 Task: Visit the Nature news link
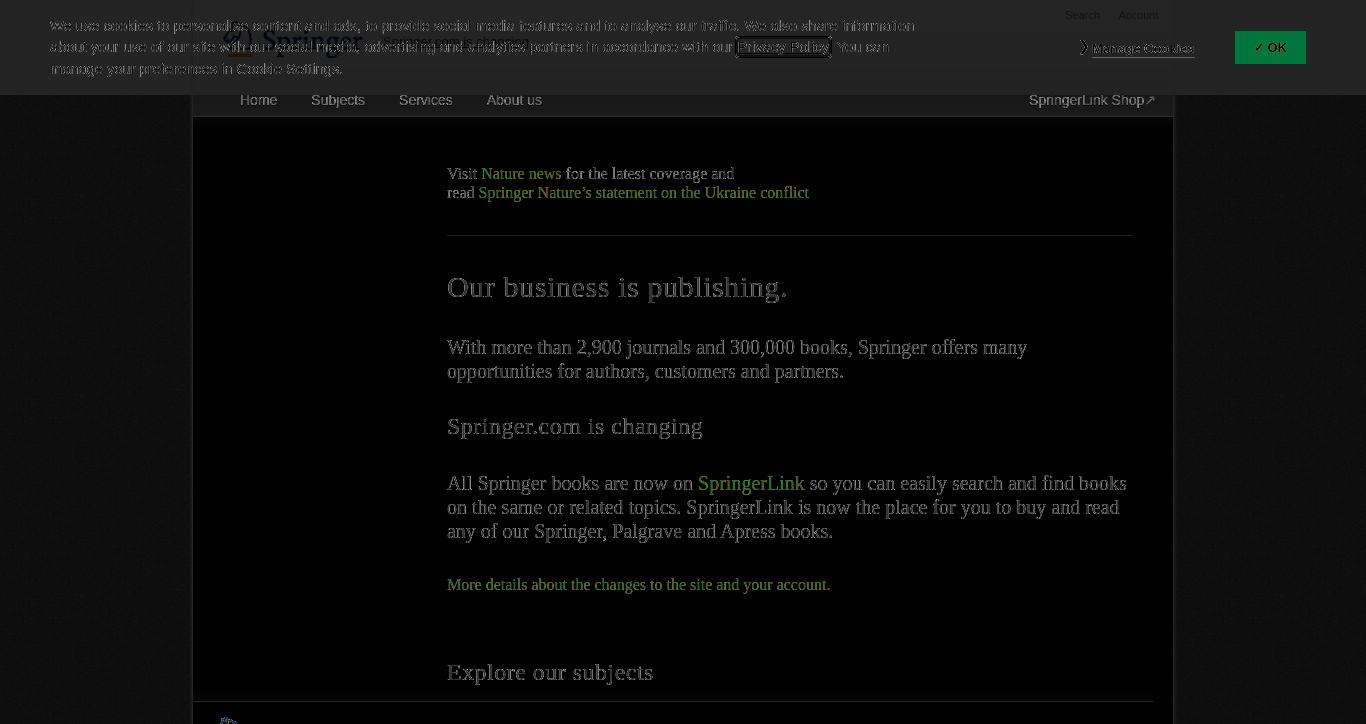[x=521, y=174]
